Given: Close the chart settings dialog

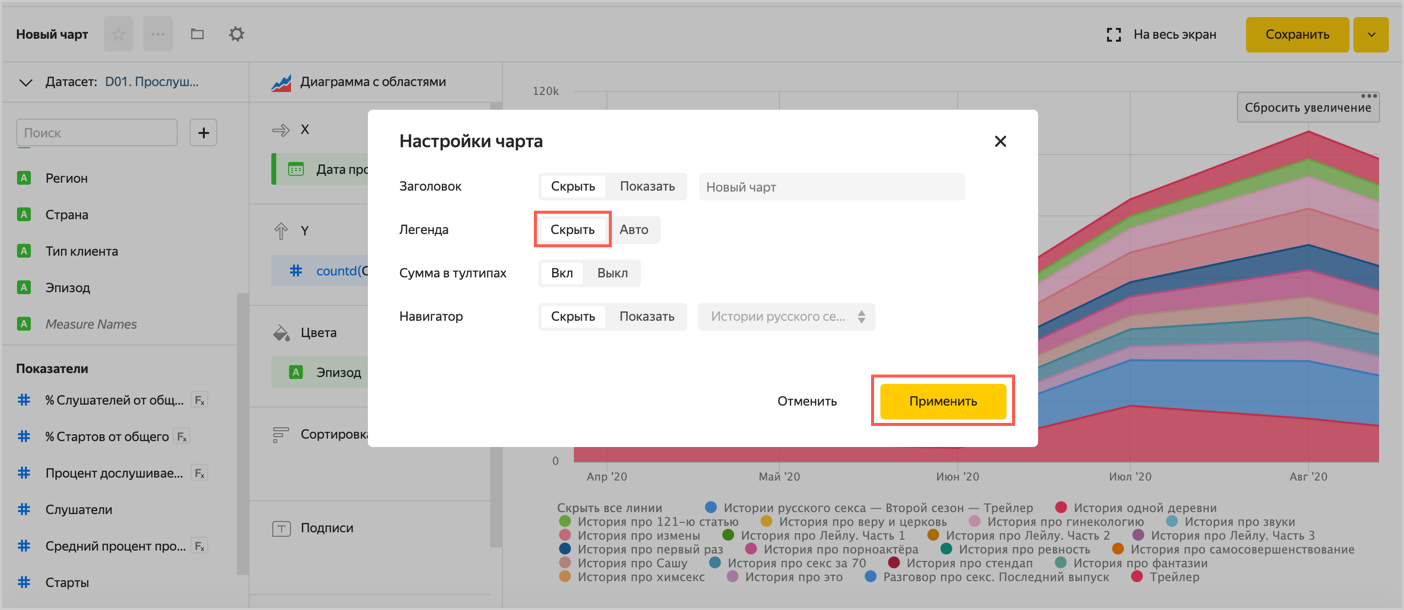Looking at the screenshot, I should [x=1000, y=141].
